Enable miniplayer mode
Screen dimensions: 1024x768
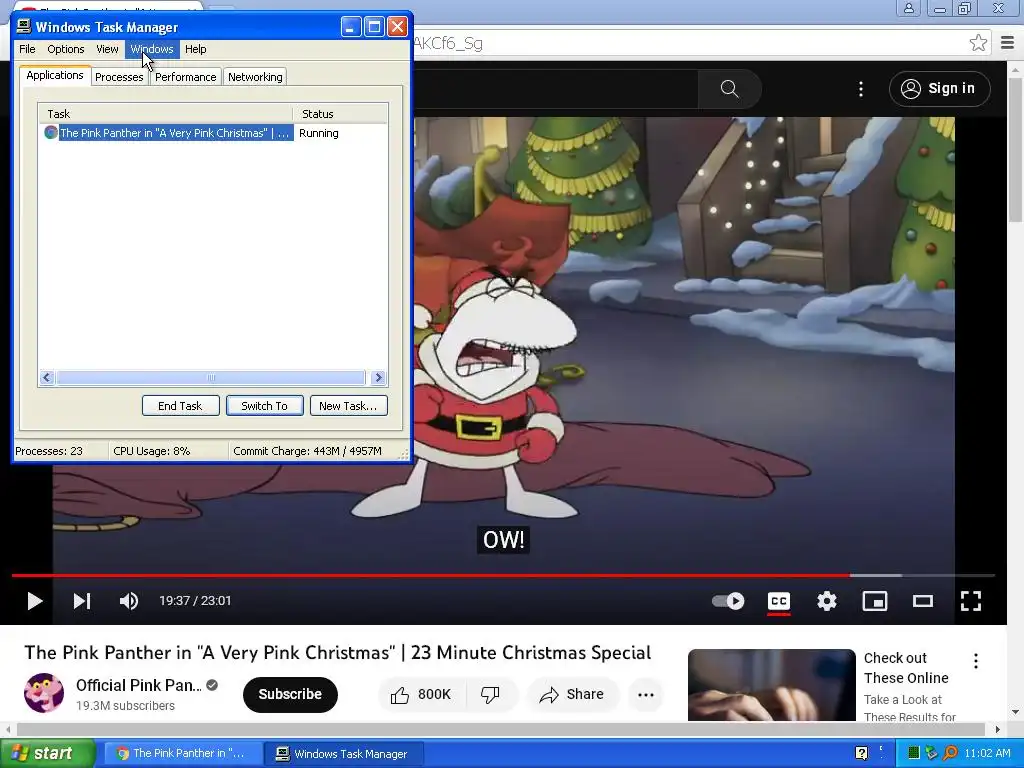(875, 601)
